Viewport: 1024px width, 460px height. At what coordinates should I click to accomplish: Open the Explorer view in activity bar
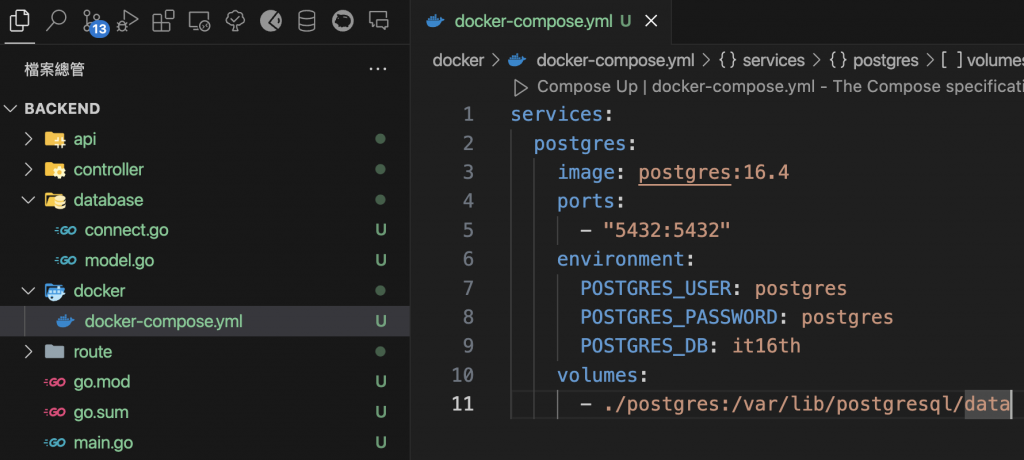point(20,21)
